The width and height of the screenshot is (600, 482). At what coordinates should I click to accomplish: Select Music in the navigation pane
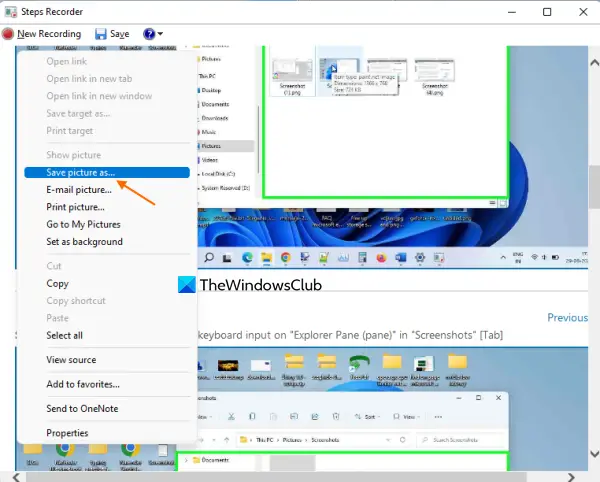(x=209, y=132)
